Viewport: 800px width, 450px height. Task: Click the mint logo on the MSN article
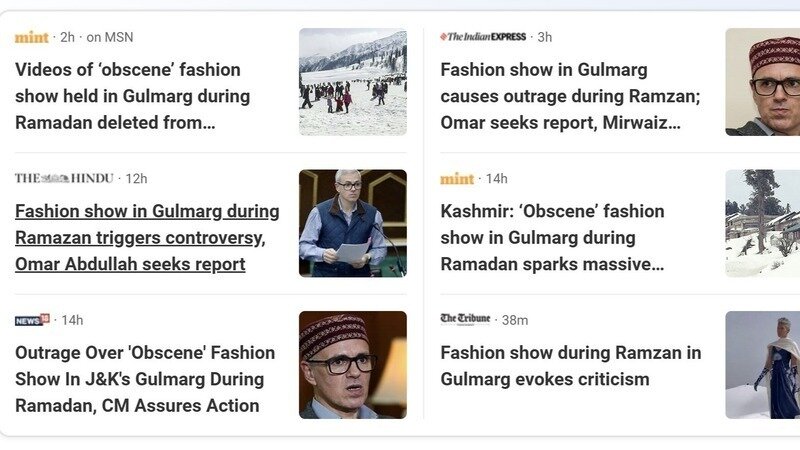tap(32, 37)
